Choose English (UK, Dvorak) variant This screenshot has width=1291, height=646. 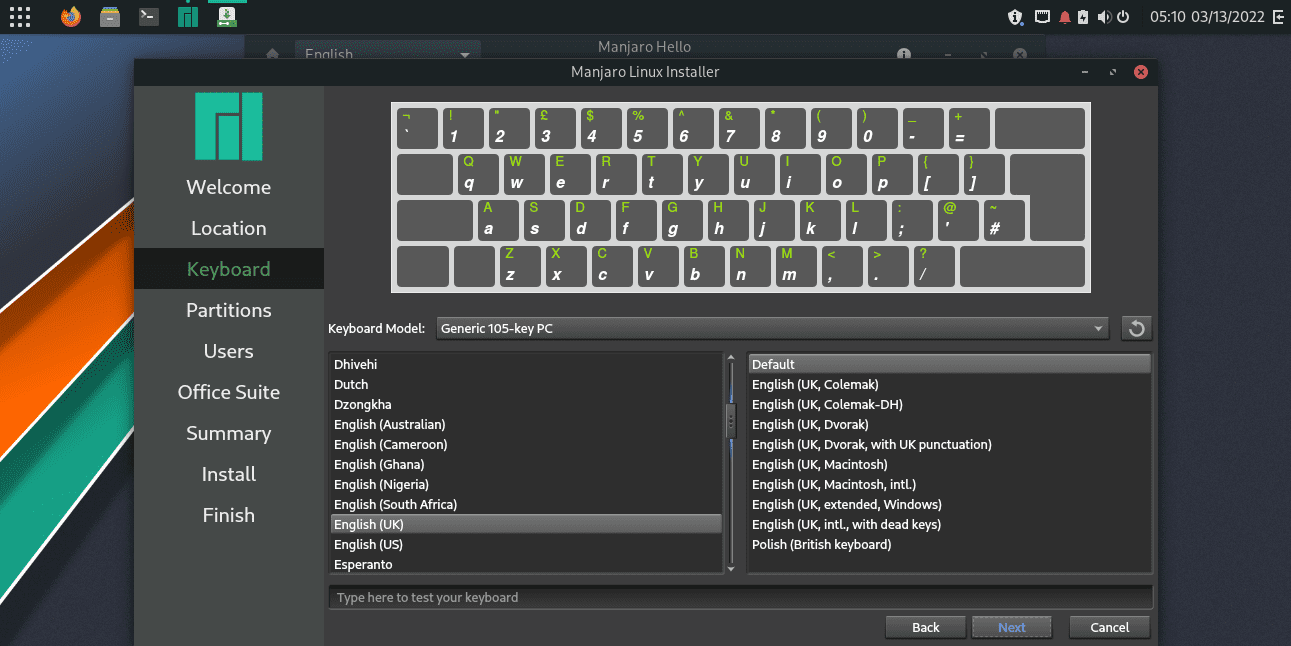coord(950,424)
